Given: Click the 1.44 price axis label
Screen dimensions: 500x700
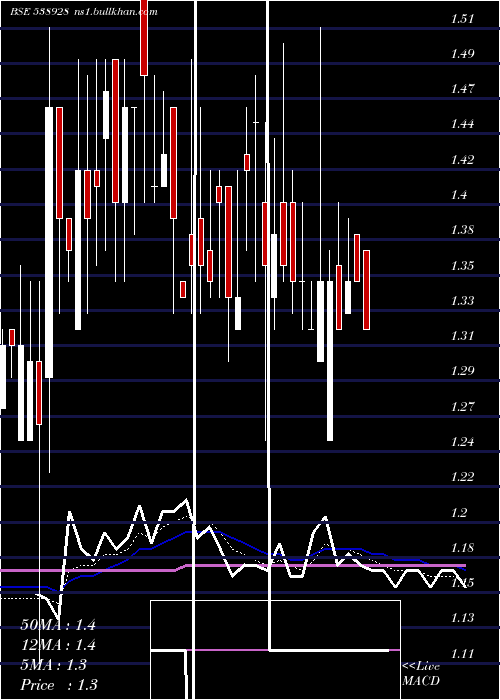Looking at the screenshot, I should 462,124.
